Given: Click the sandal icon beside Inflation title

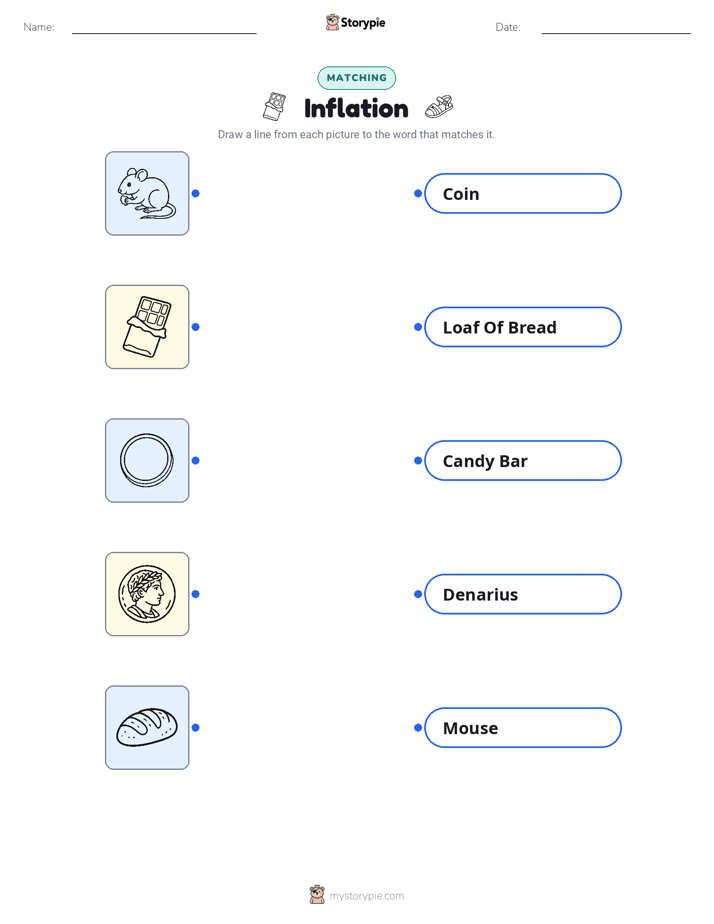Looking at the screenshot, I should click(x=439, y=107).
